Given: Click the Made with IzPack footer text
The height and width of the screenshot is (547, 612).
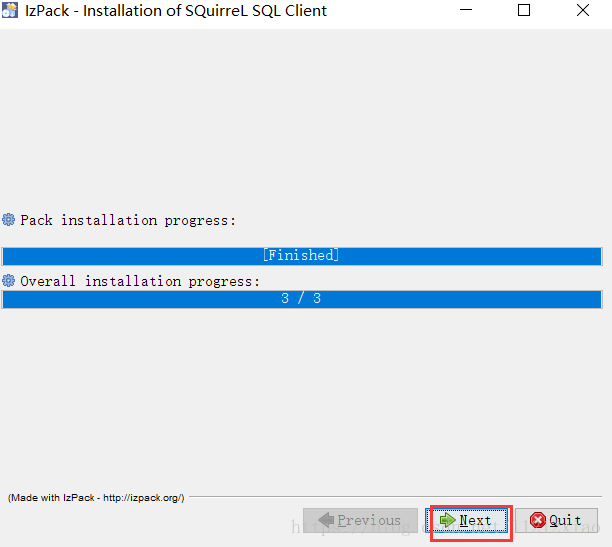Looking at the screenshot, I should pyautogui.click(x=96, y=498).
